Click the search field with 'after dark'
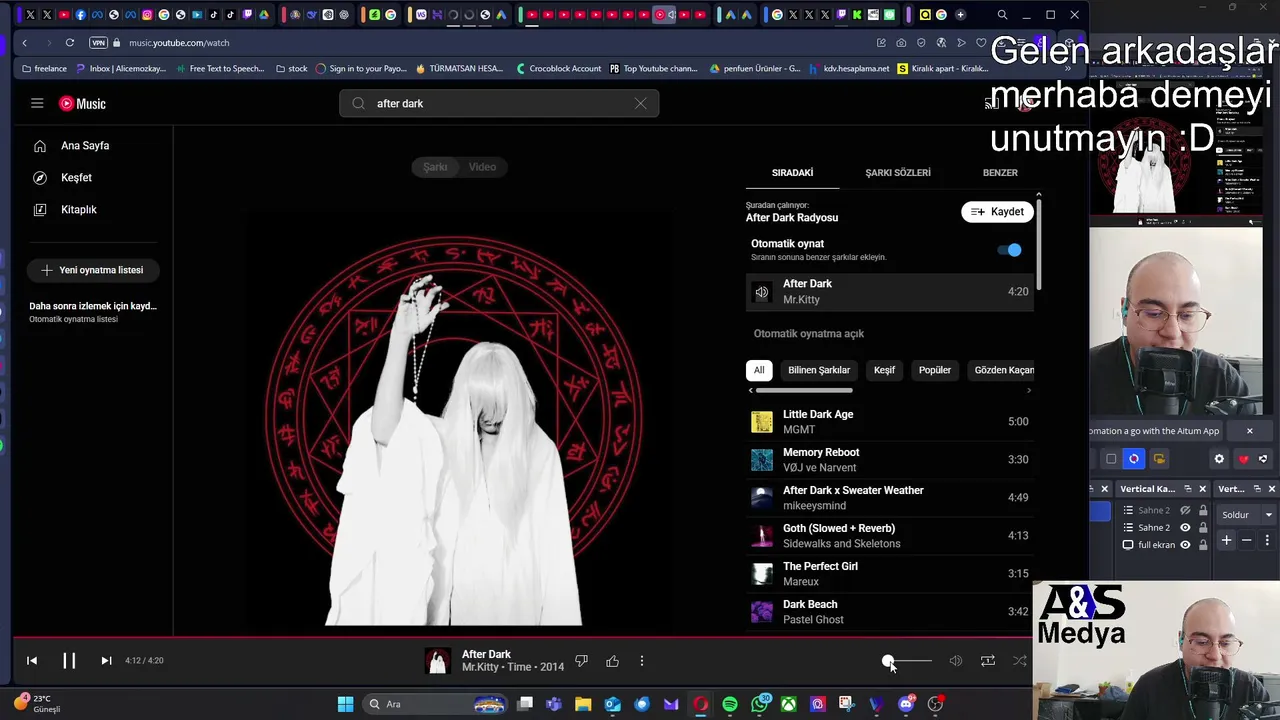This screenshot has width=1280, height=720. tap(498, 103)
